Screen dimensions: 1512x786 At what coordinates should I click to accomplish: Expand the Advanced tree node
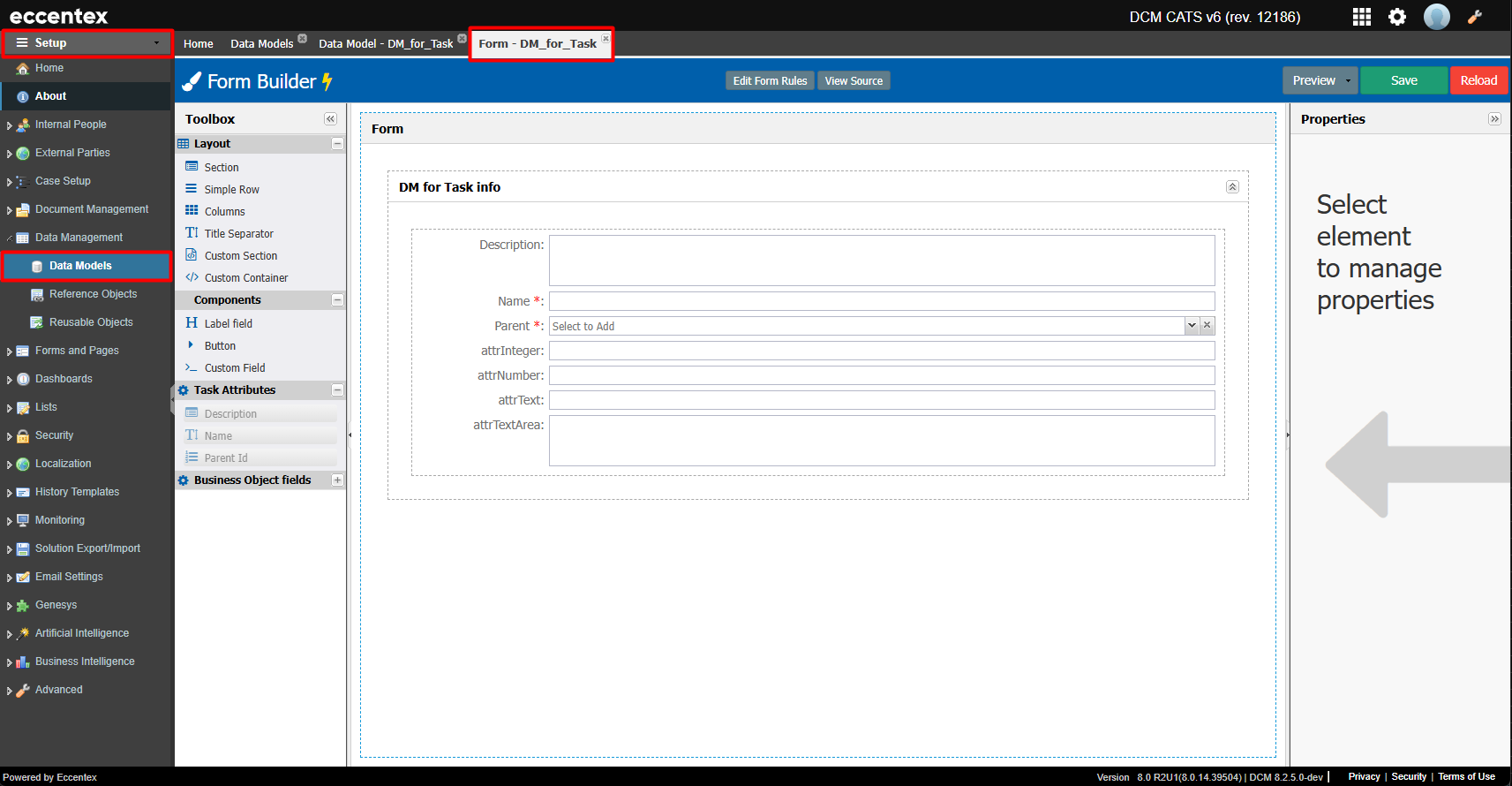[9, 691]
